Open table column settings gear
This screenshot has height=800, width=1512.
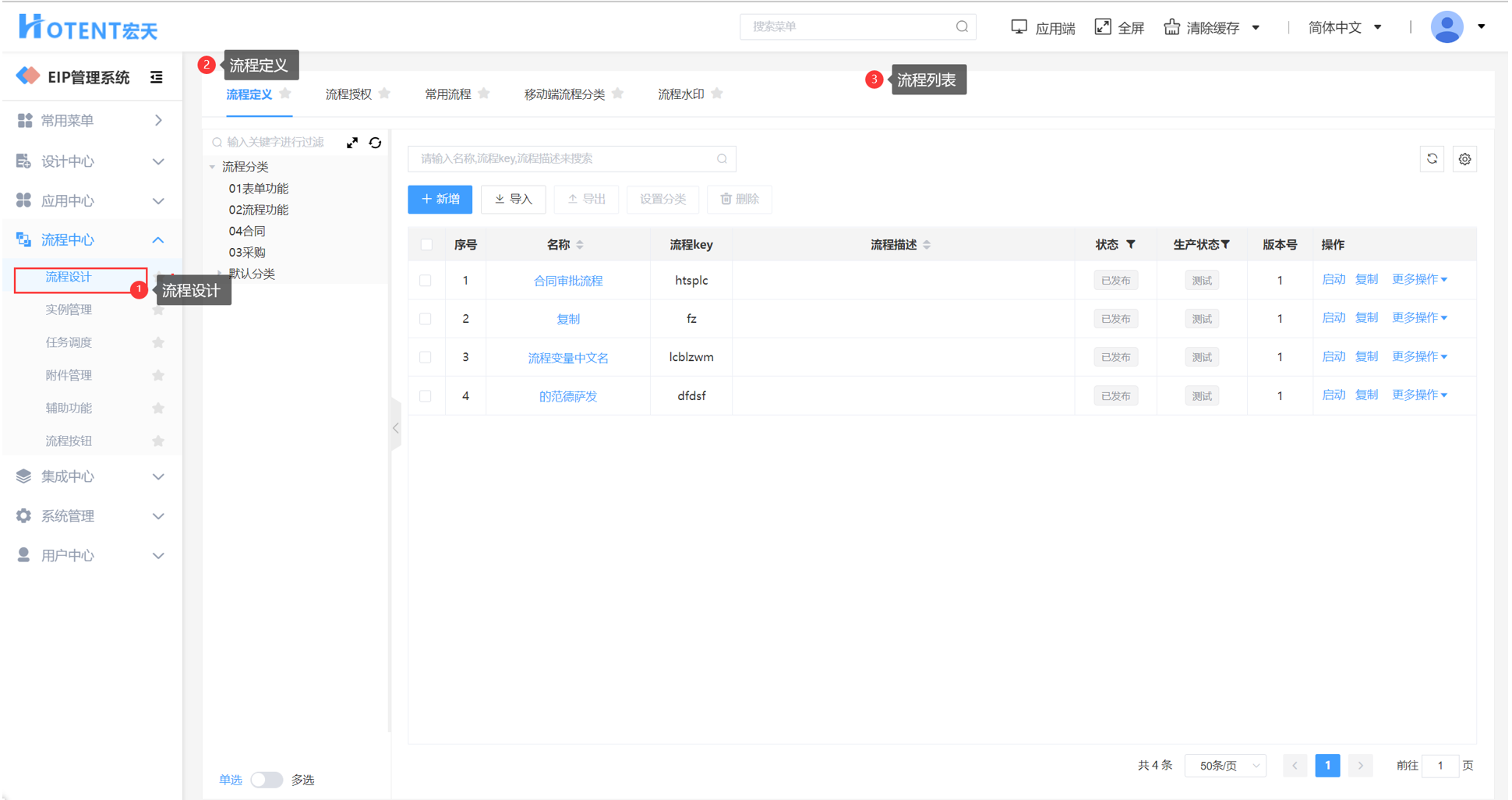1464,159
